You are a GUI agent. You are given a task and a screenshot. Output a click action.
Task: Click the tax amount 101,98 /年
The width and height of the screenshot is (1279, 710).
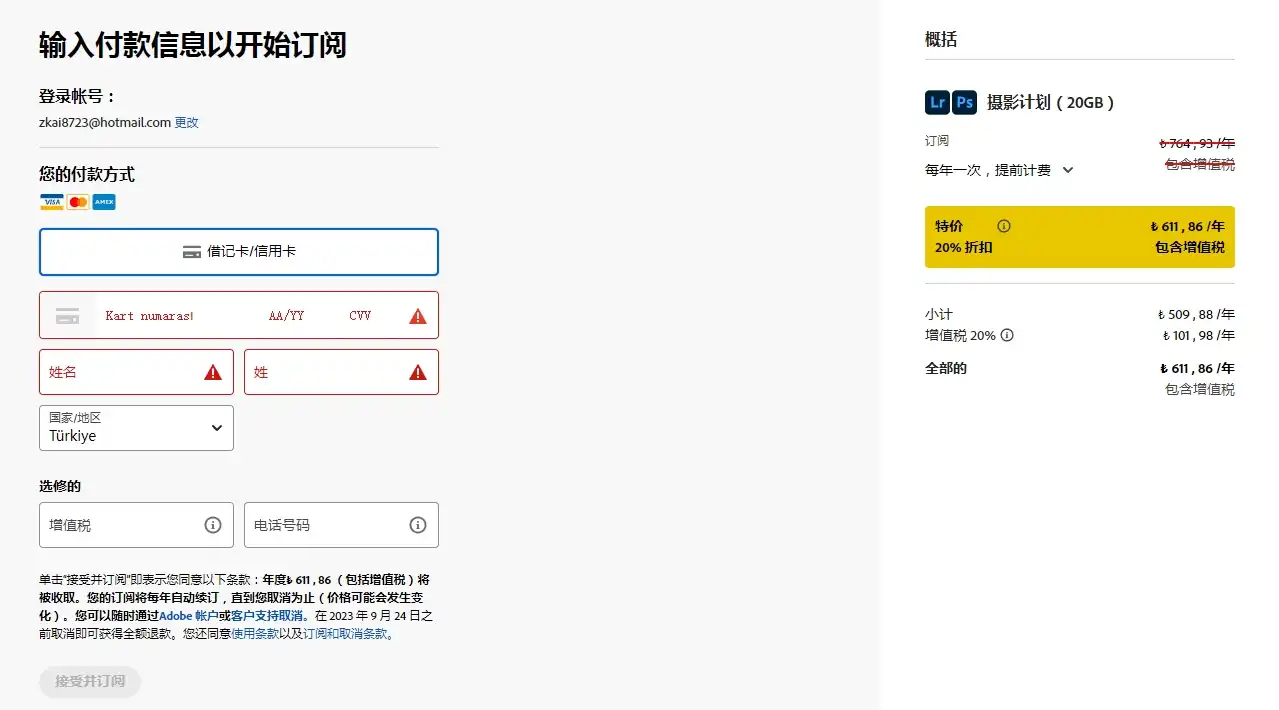[x=1198, y=335]
